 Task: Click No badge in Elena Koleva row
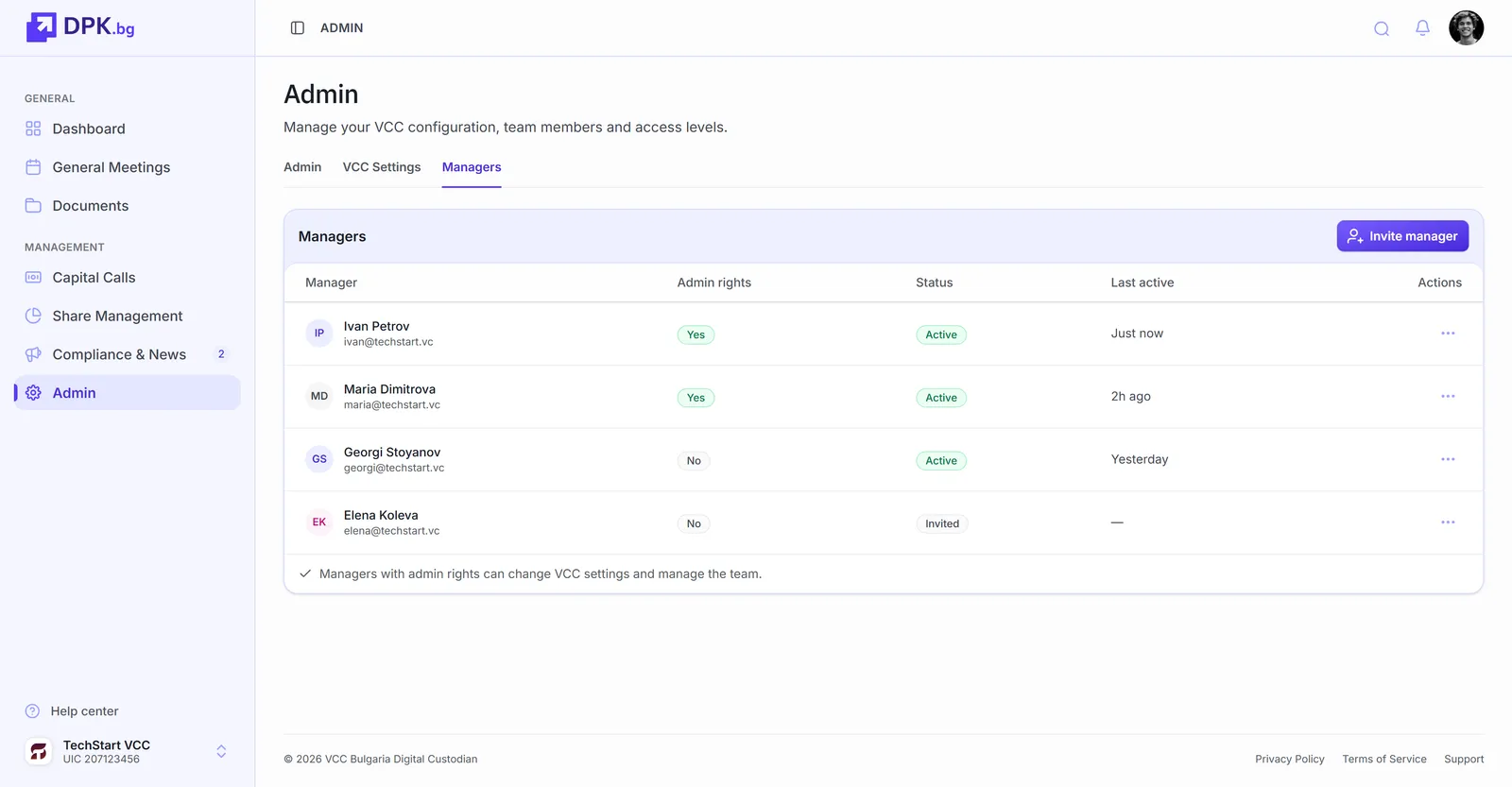(x=694, y=523)
